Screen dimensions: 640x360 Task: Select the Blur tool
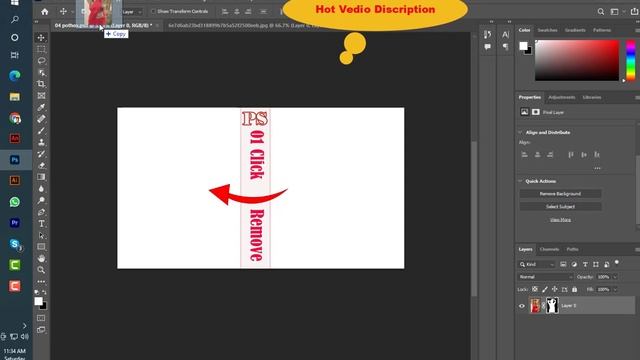click(x=41, y=189)
